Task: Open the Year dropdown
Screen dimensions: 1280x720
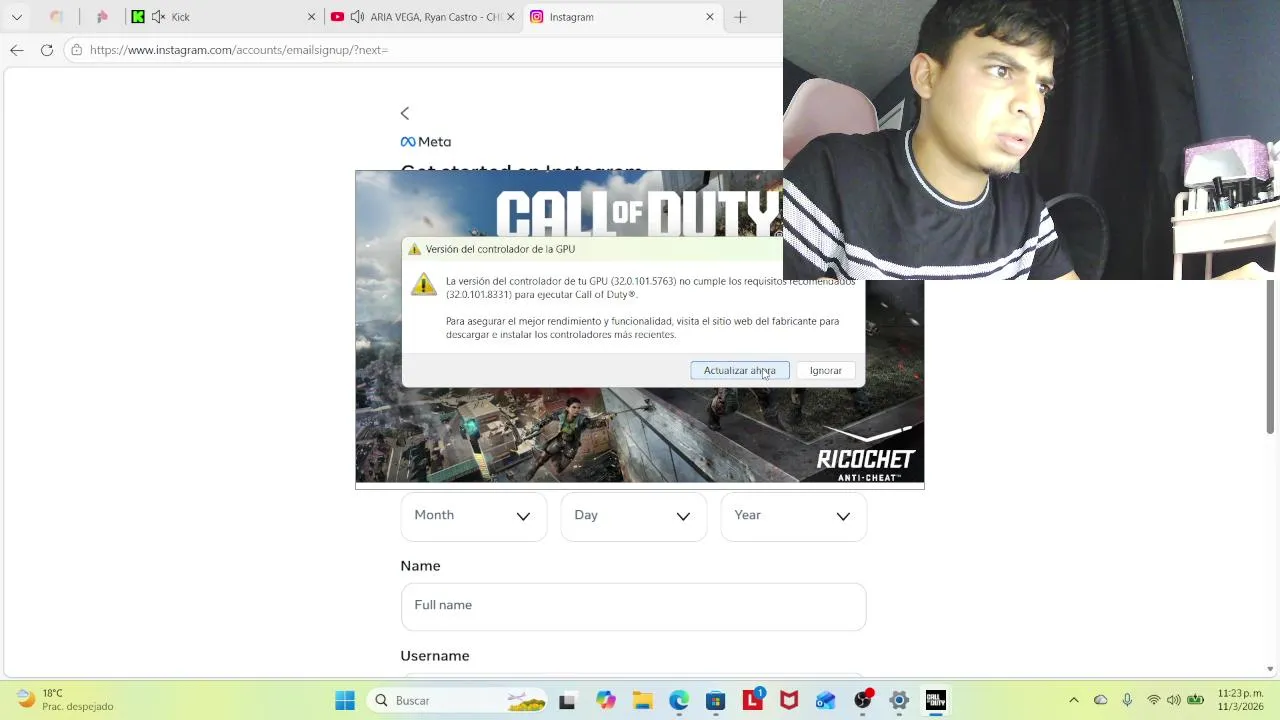Action: pyautogui.click(x=794, y=516)
